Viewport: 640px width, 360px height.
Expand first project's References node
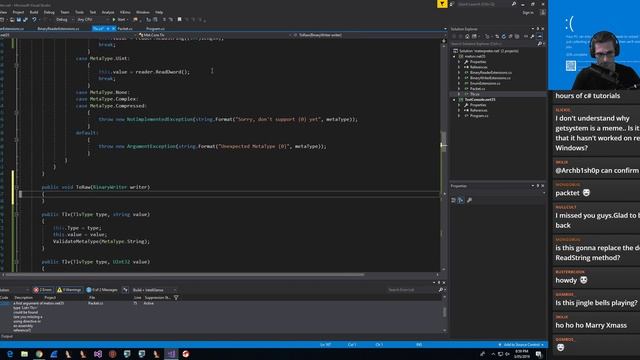point(459,67)
